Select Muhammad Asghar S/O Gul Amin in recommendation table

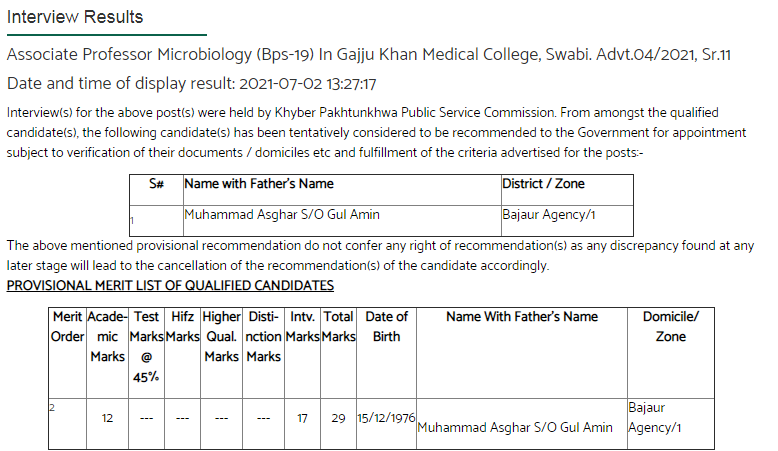tap(282, 215)
